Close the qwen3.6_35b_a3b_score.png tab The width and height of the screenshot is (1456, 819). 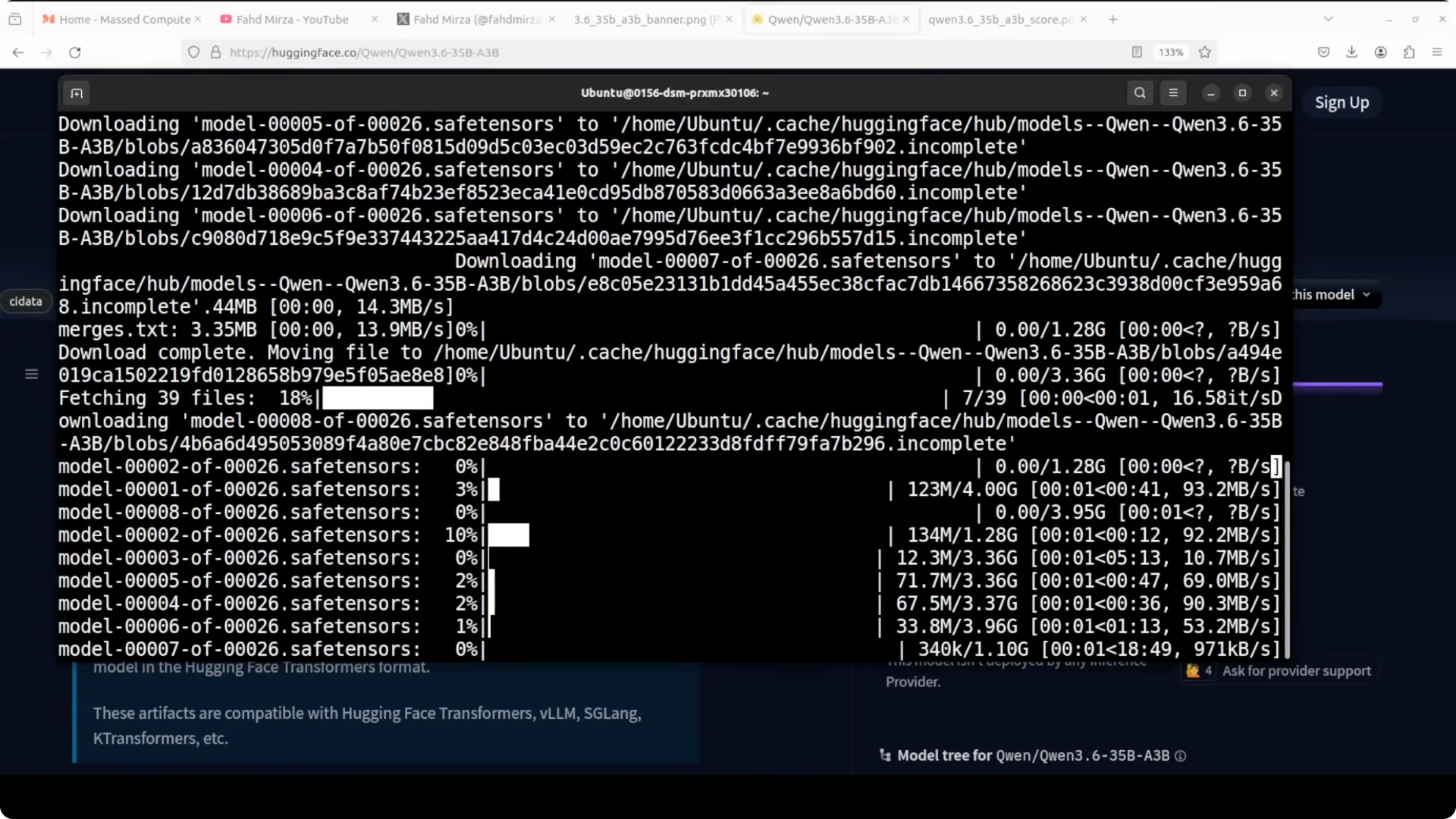click(x=1084, y=19)
